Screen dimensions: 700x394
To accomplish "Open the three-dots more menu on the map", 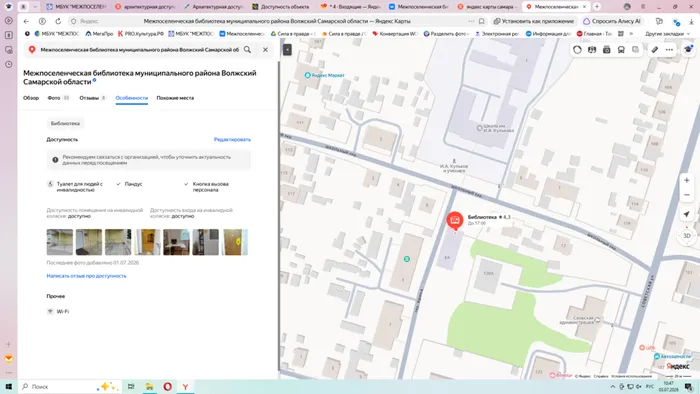I will click(x=669, y=50).
